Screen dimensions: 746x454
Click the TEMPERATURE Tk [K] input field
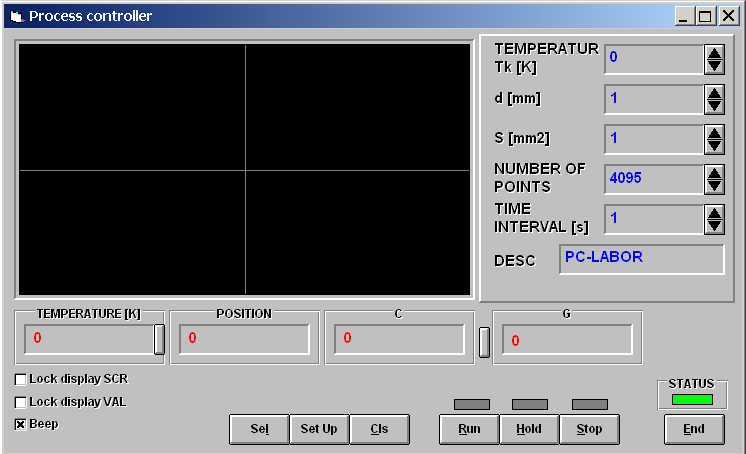click(654, 59)
